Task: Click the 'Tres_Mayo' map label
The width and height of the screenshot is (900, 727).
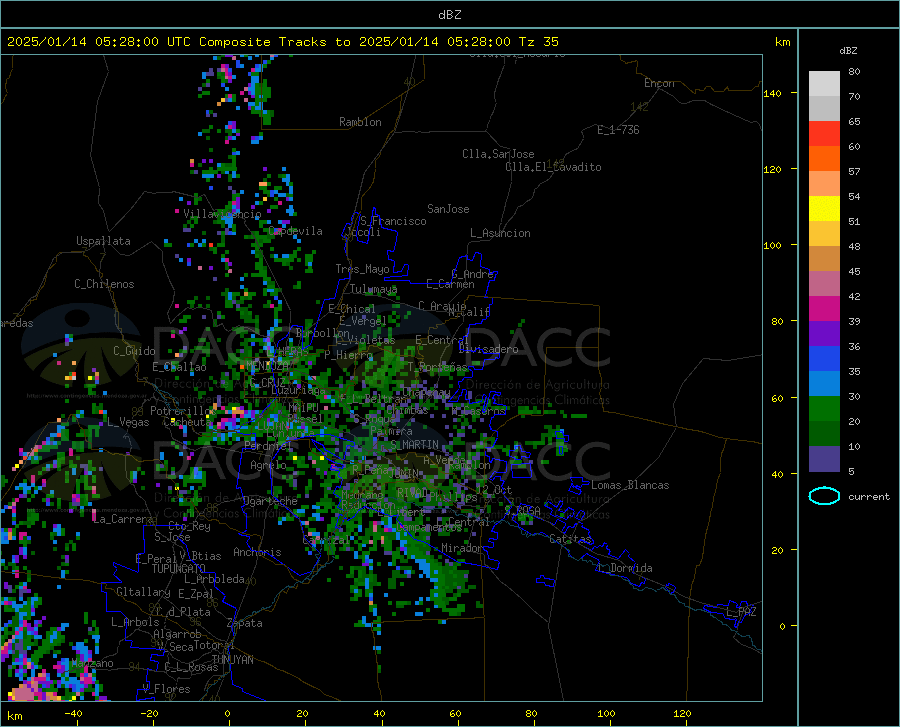Action: 362,269
